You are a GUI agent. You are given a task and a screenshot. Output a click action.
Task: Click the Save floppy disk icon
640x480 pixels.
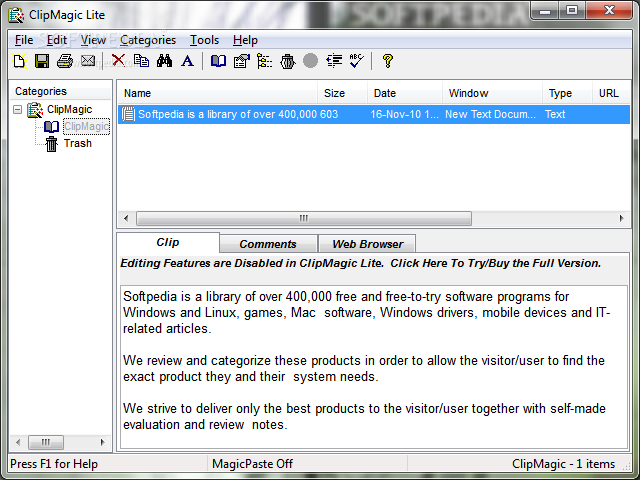[42, 61]
